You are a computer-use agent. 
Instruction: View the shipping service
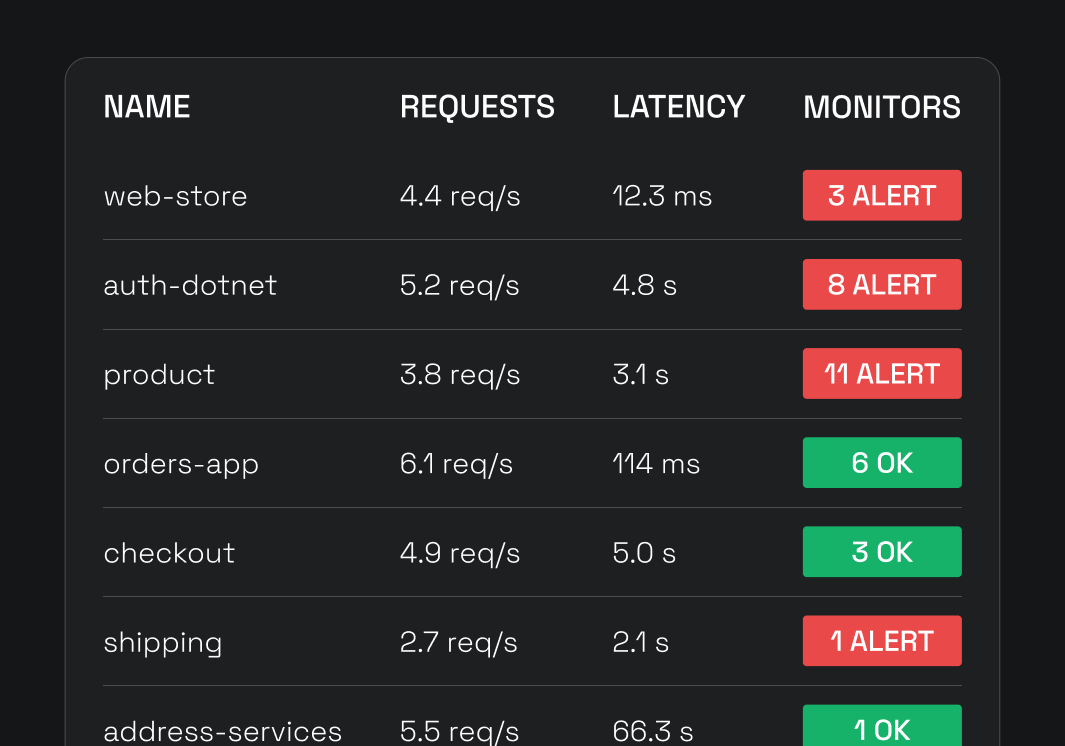tap(163, 642)
